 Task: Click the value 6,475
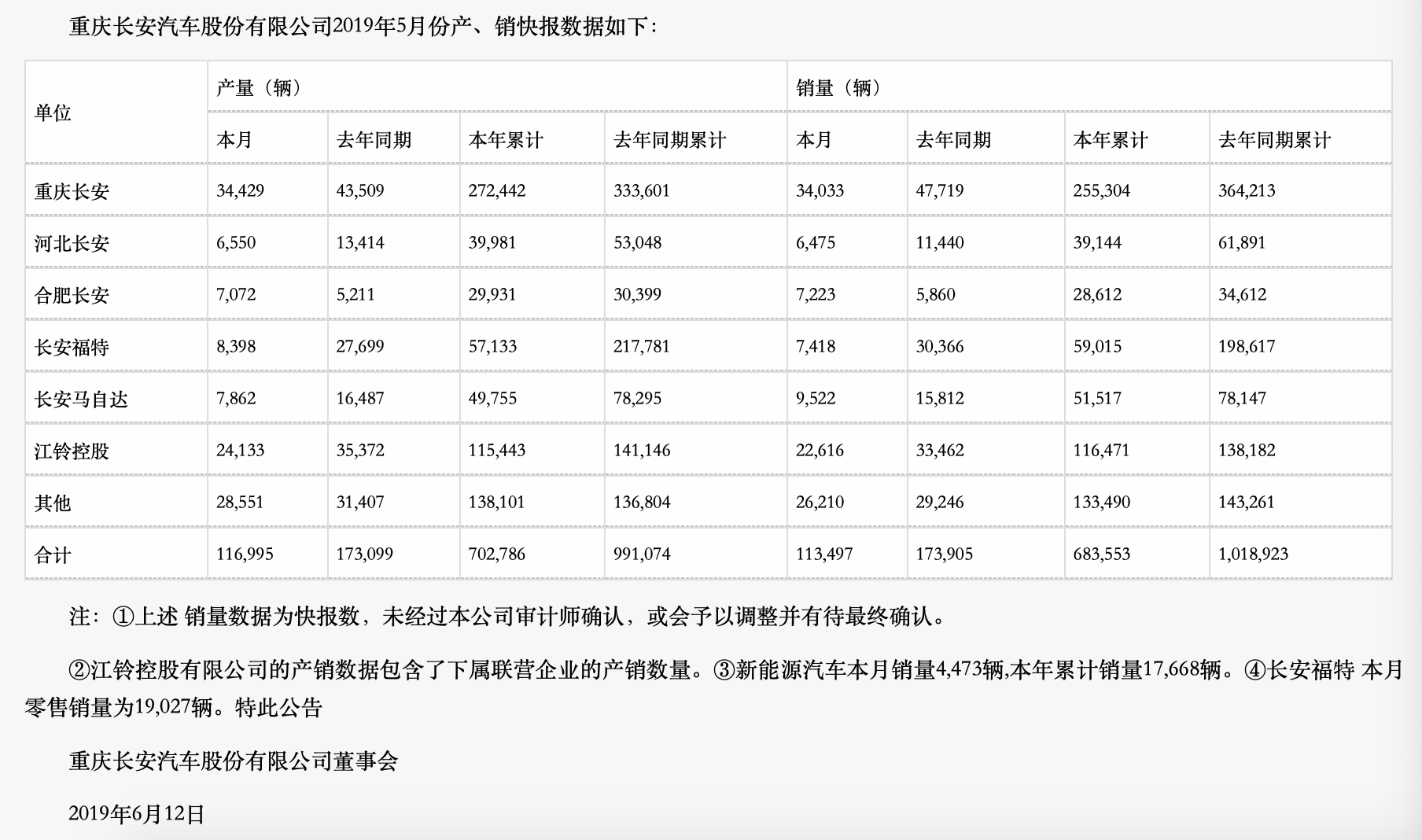pos(816,242)
